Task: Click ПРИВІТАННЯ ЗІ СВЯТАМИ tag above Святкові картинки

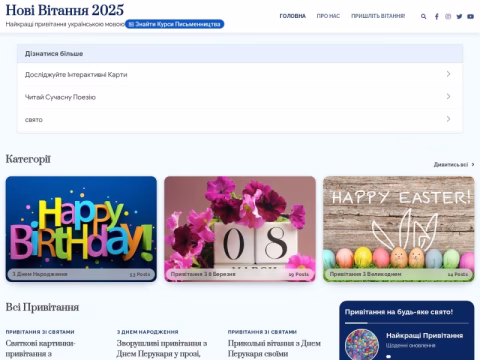Action: [40, 332]
